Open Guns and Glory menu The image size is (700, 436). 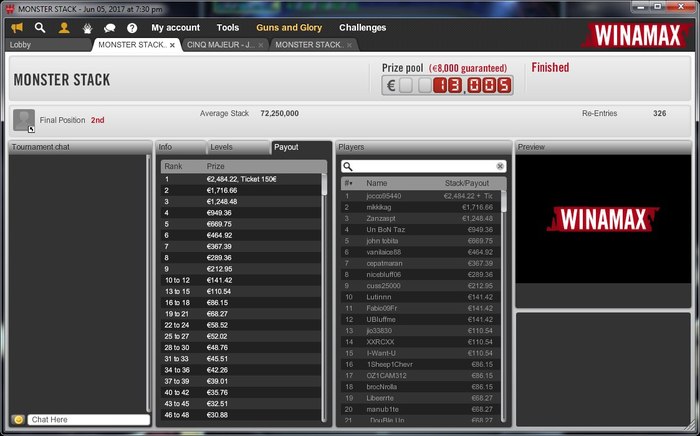[289, 28]
